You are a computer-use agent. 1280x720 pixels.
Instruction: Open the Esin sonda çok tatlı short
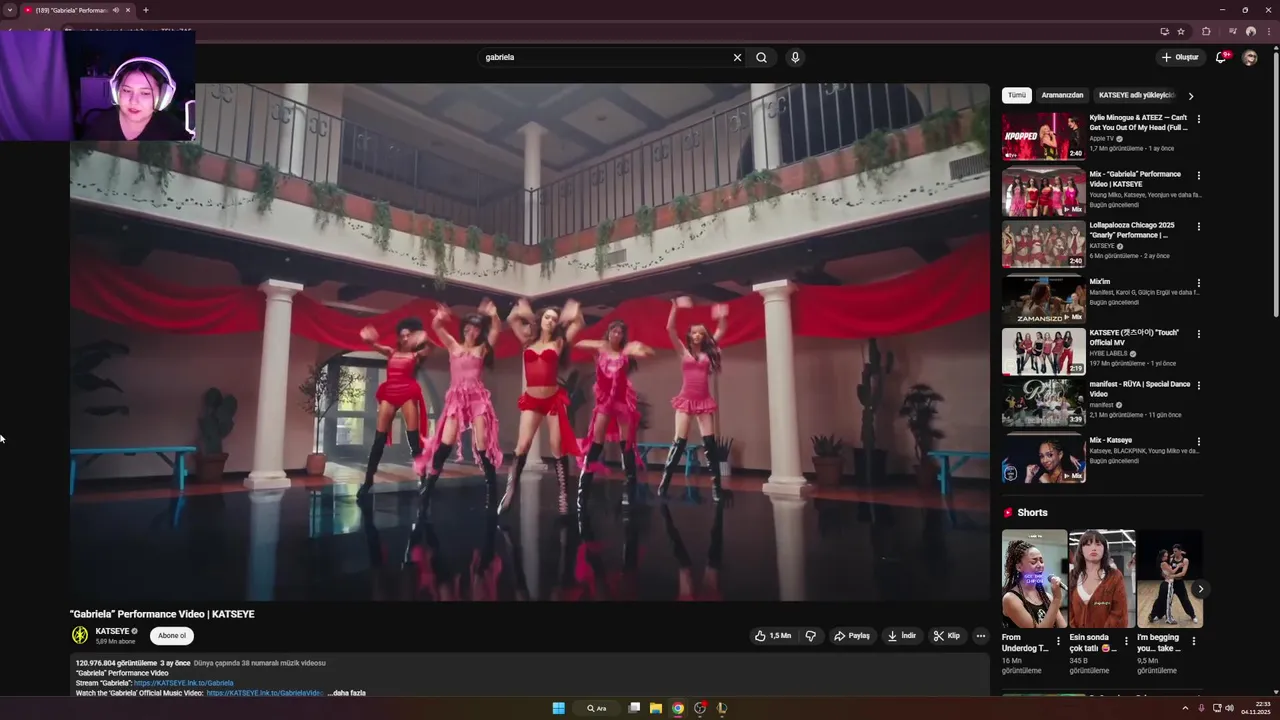(1102, 579)
